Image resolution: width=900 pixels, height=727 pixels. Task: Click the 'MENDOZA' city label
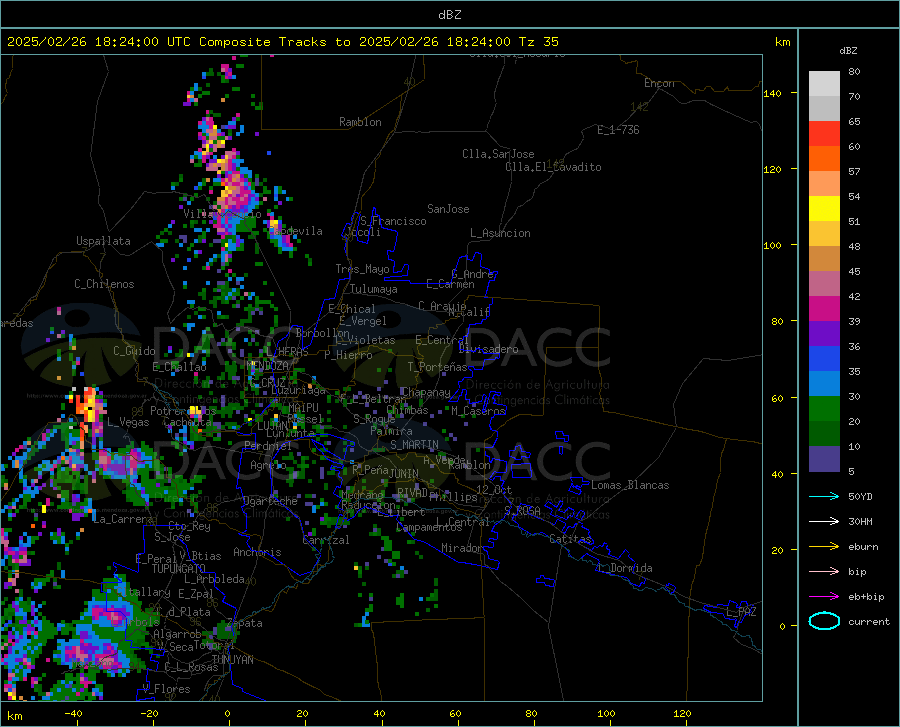point(267,365)
